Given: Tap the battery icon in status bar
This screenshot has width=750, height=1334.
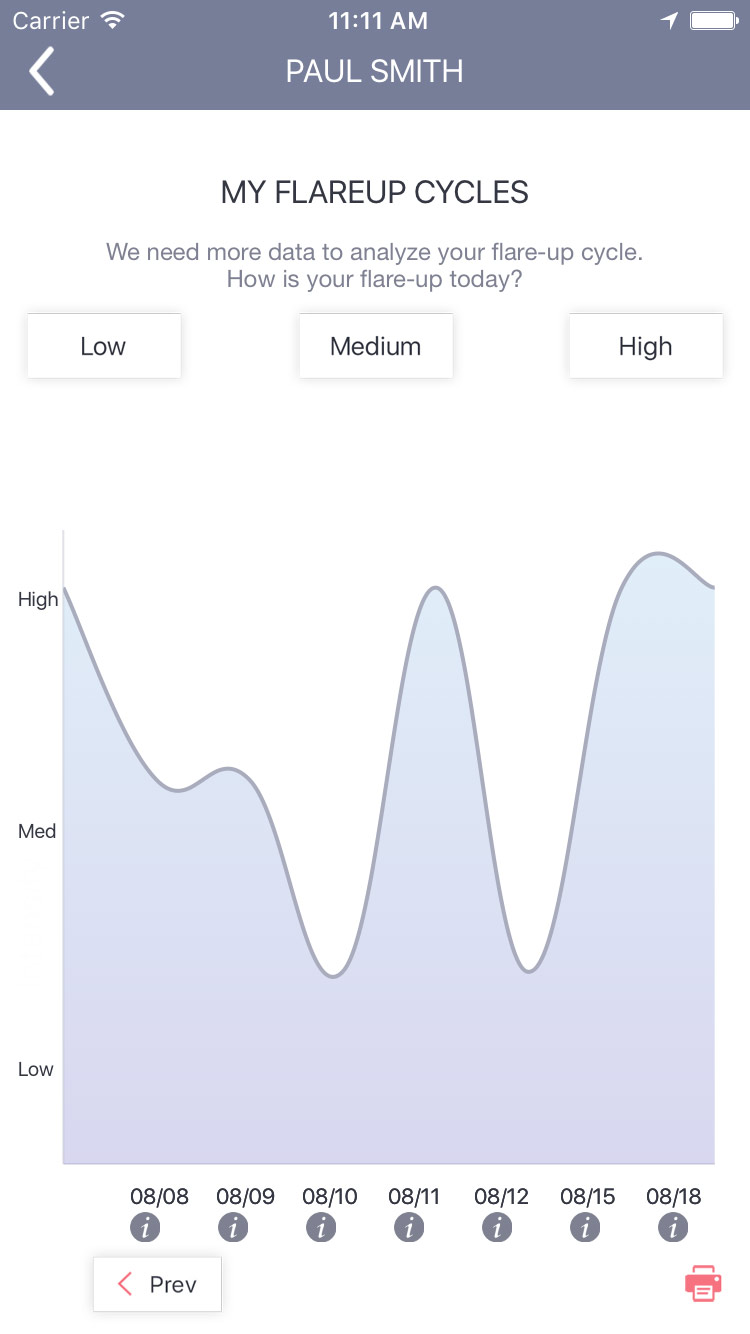Looking at the screenshot, I should coord(714,20).
